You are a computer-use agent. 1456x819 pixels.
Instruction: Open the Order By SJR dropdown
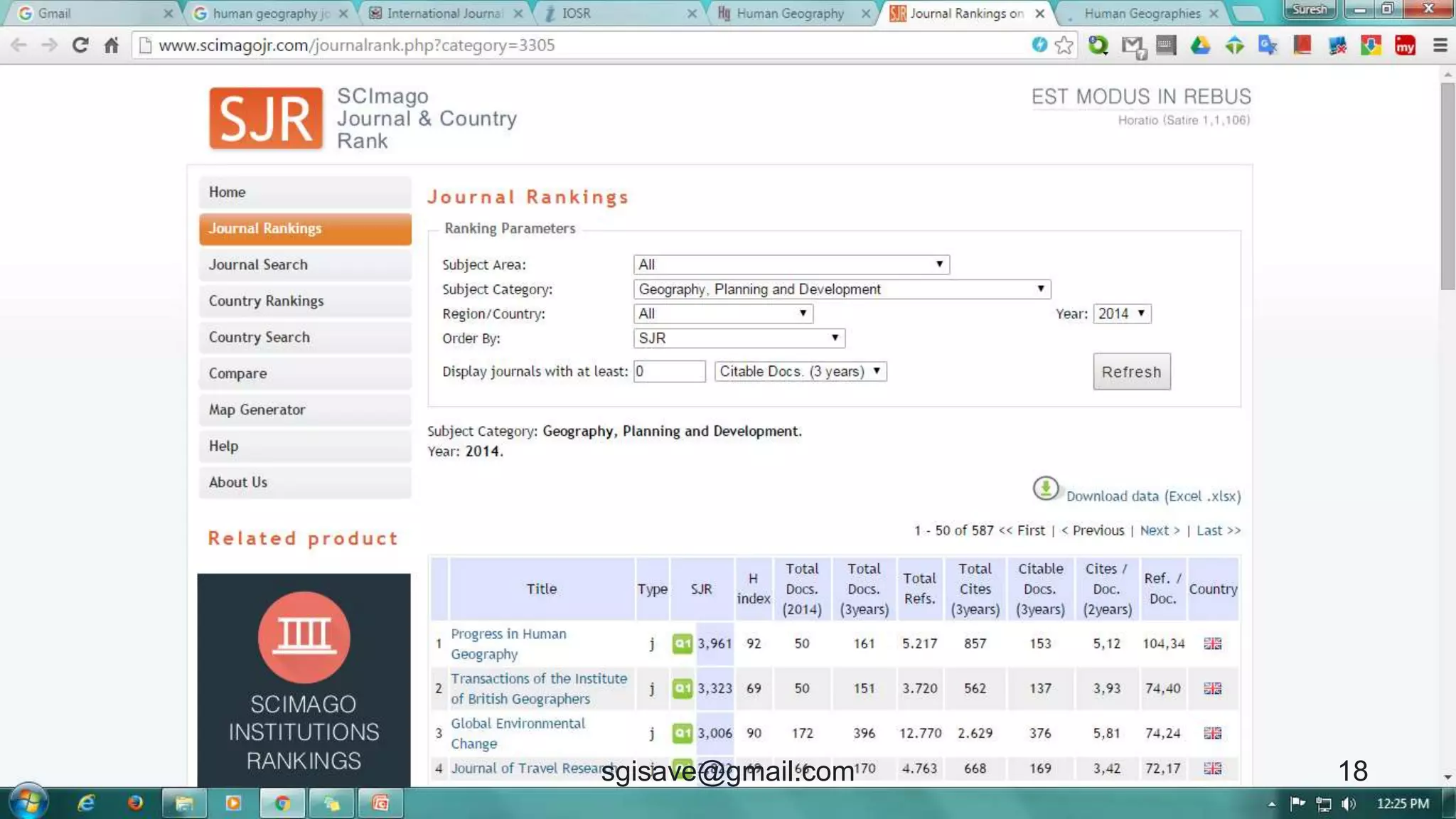click(739, 338)
